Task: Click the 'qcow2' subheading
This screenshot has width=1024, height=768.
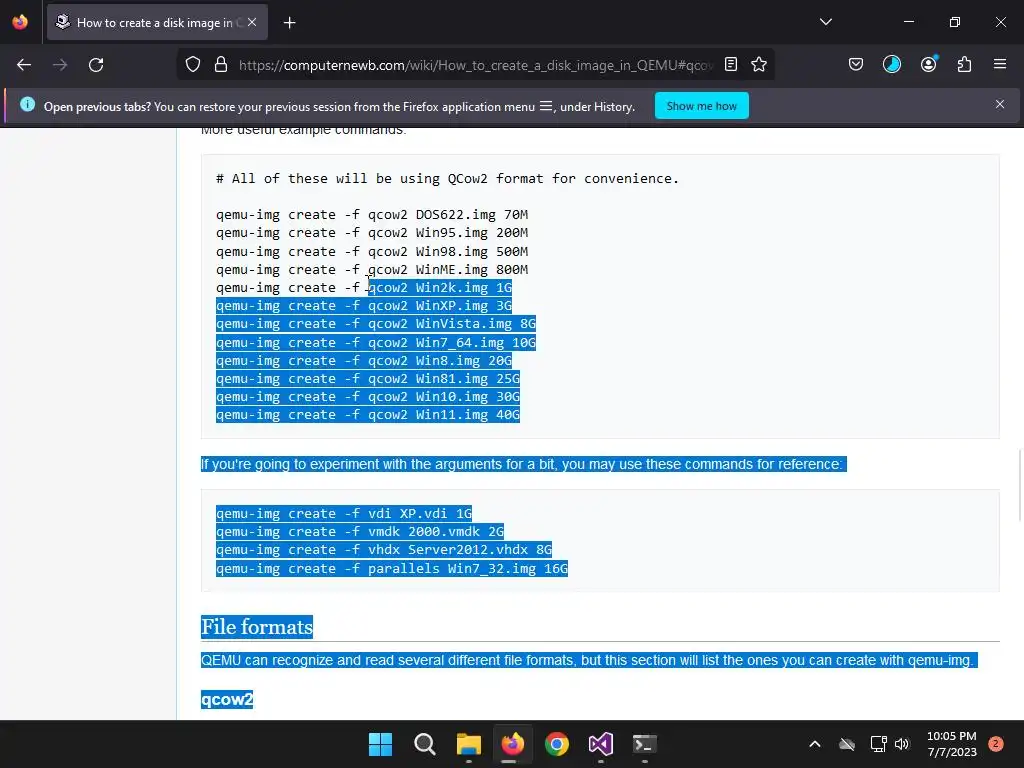Action: click(227, 699)
